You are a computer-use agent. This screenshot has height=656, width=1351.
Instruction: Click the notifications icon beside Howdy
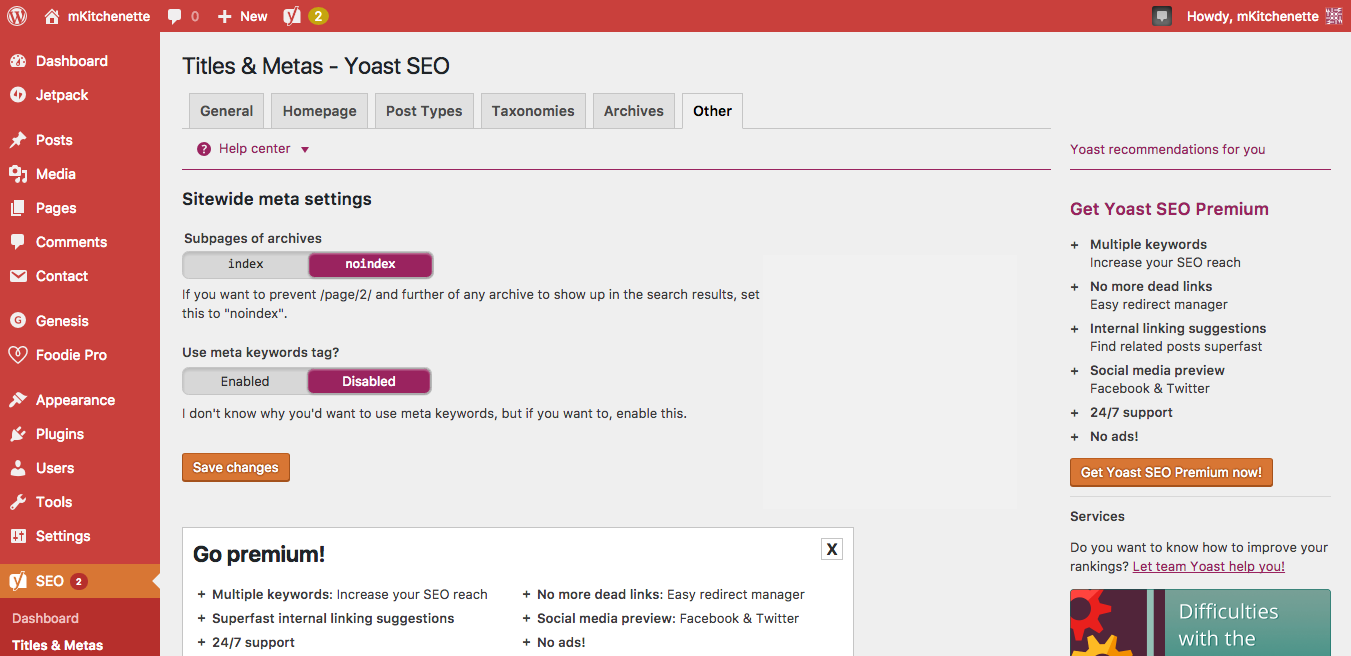(1161, 16)
